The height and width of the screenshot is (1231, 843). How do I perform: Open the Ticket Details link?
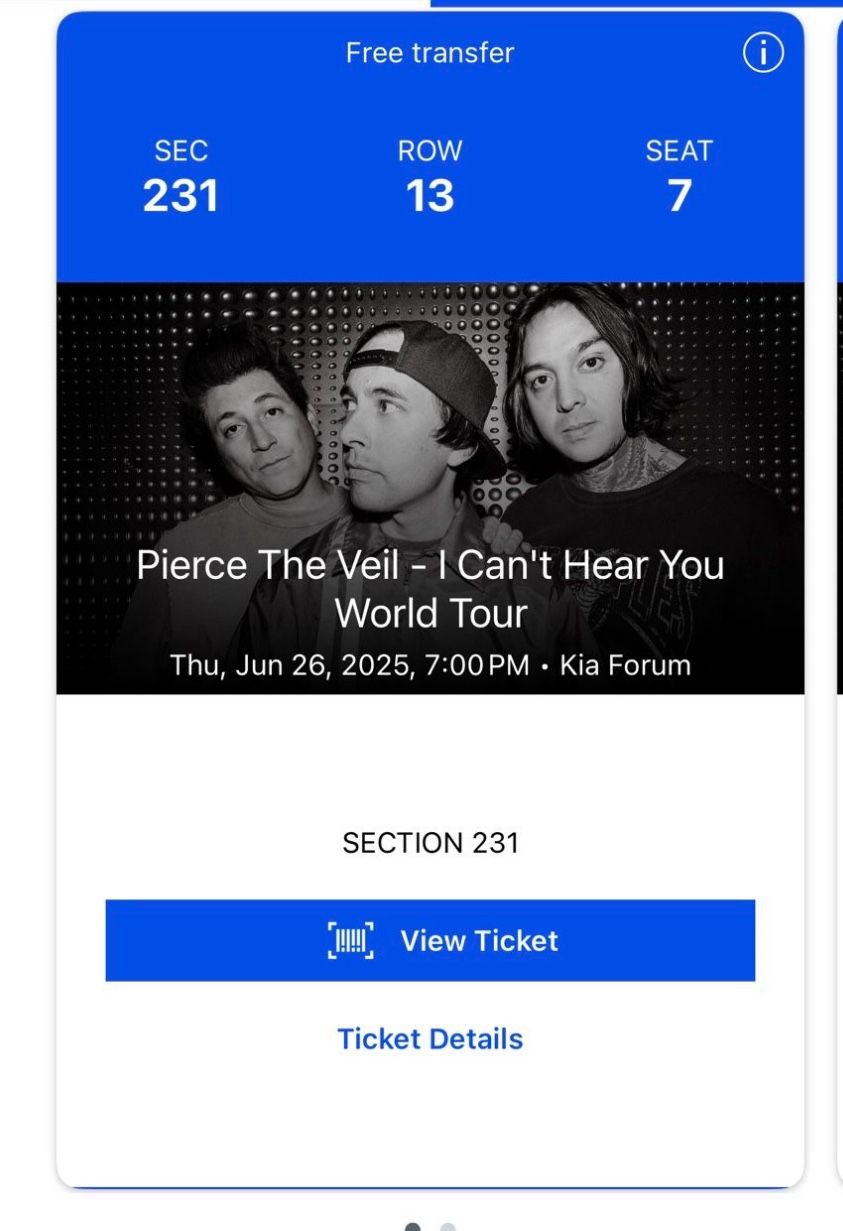click(430, 1039)
